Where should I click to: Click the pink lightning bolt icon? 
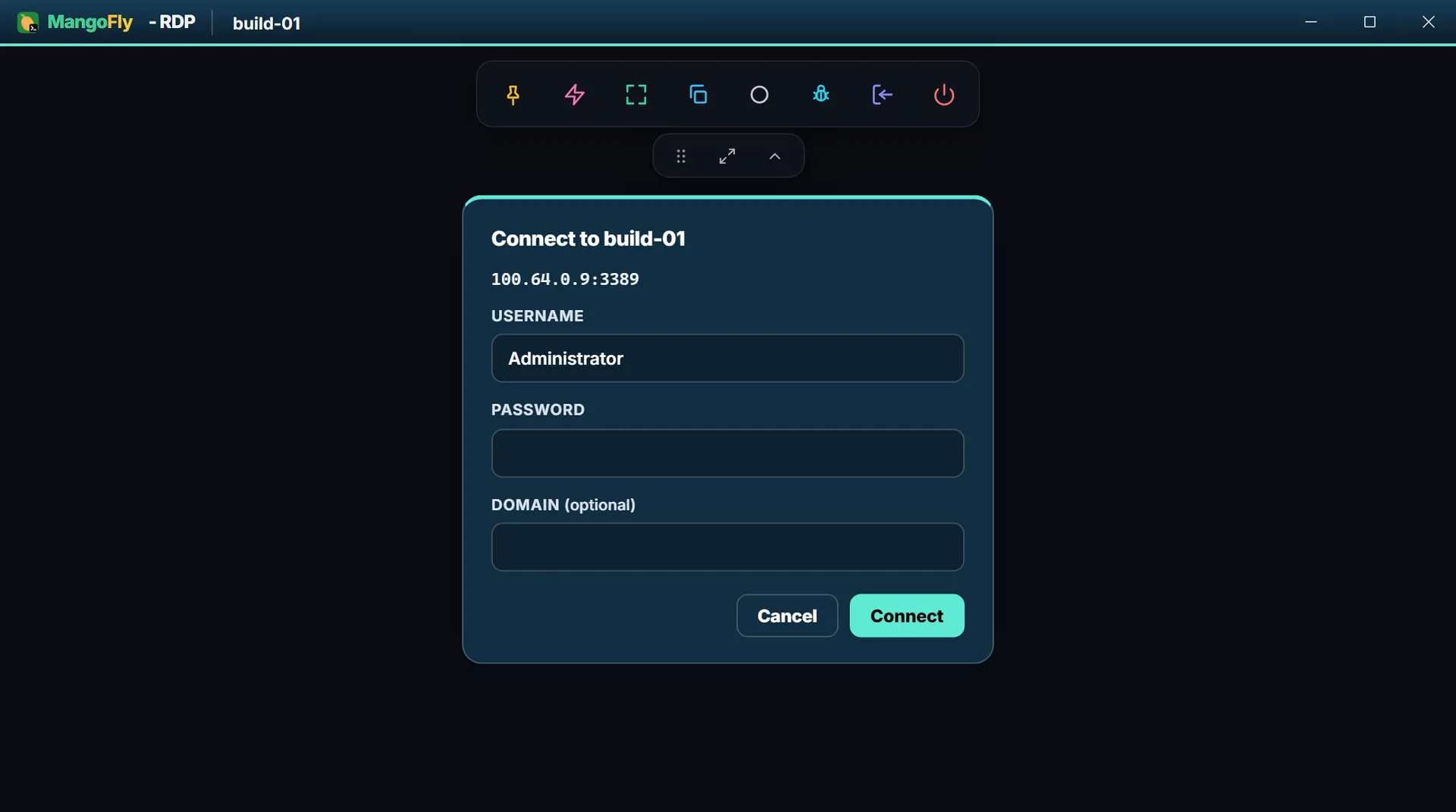pos(575,95)
